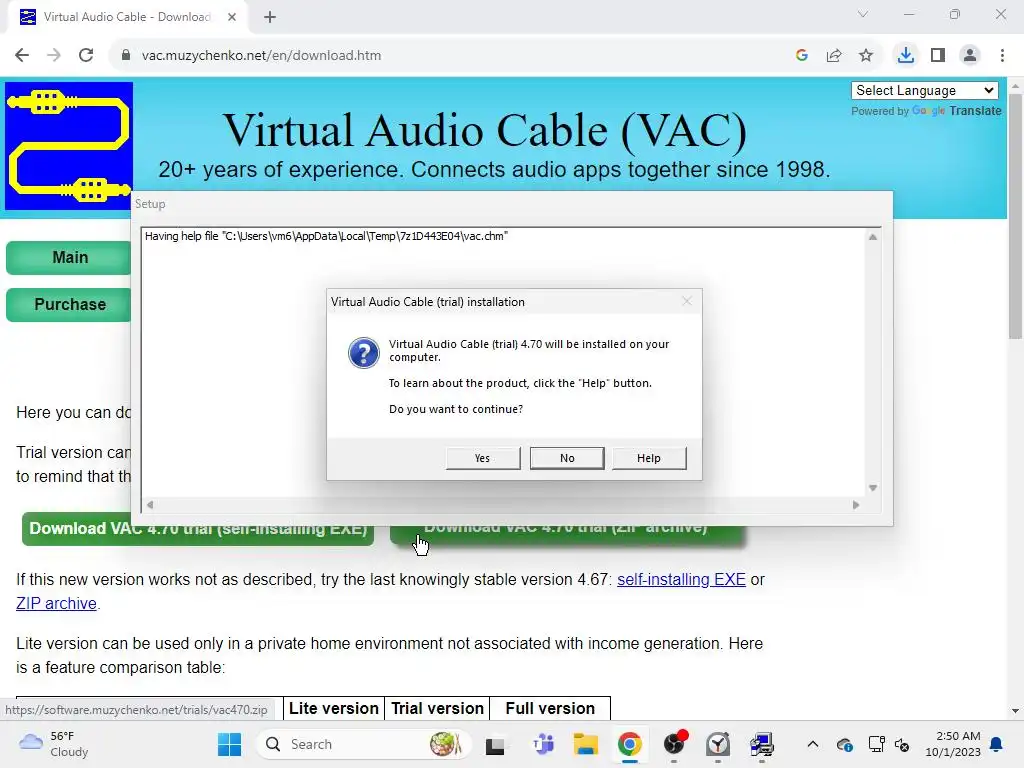Click the Trial version table header

(437, 709)
